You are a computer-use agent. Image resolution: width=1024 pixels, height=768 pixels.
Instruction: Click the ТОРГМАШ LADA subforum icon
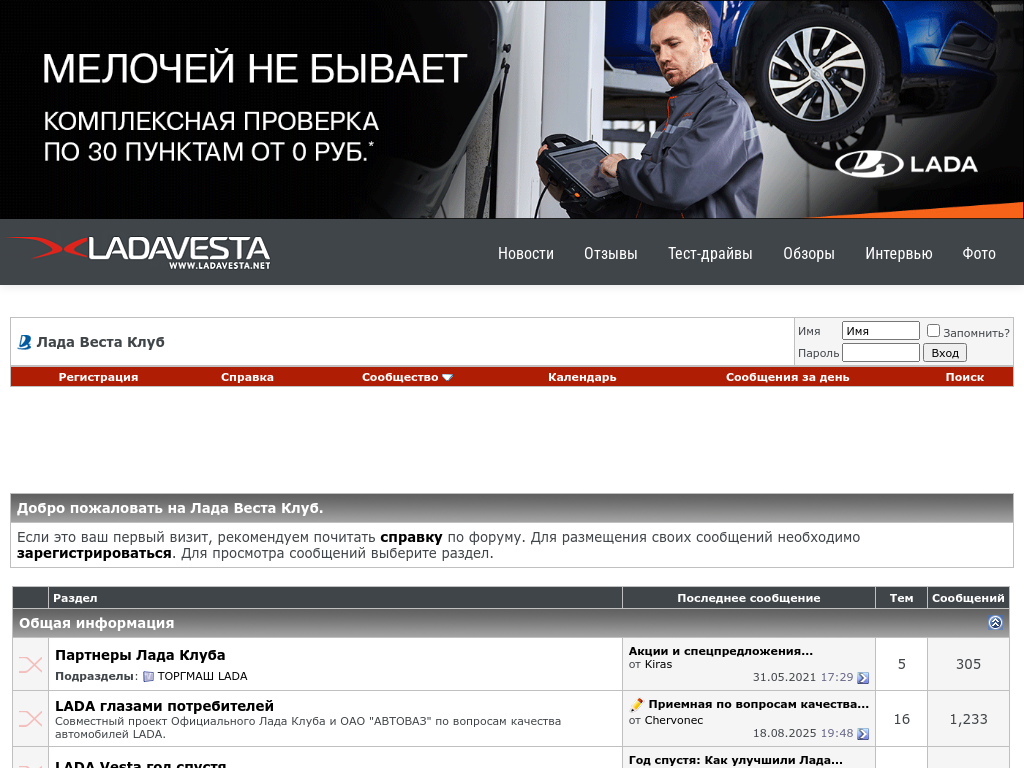(x=148, y=677)
